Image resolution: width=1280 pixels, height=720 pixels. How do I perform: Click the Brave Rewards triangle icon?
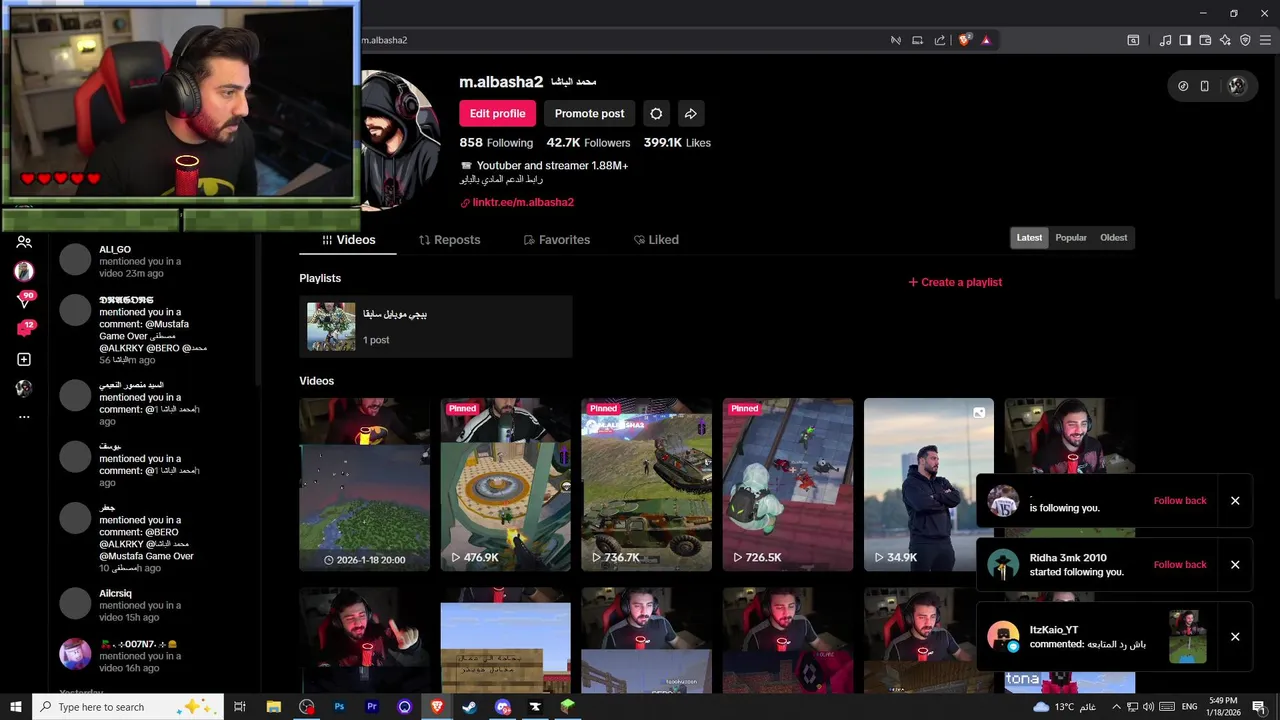coord(986,40)
